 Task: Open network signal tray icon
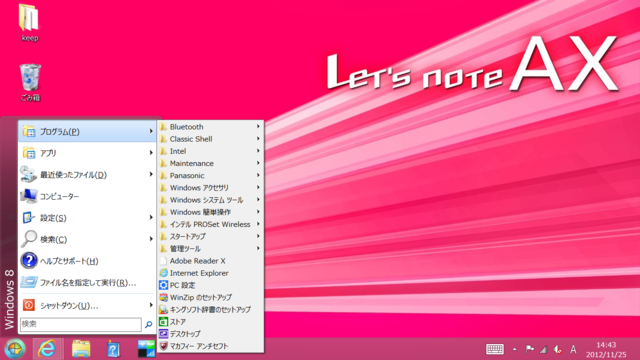point(543,349)
